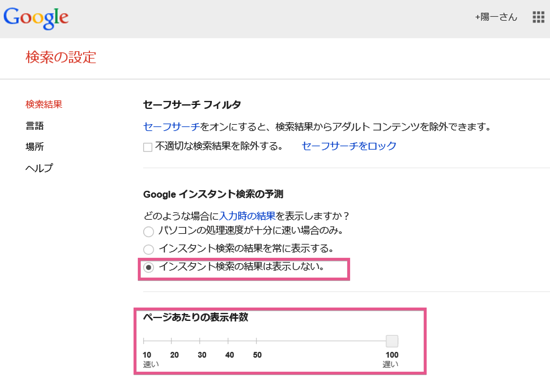This screenshot has height=380, width=550.
Task: Open the ヘルプ sidebar item
Action: [39, 168]
